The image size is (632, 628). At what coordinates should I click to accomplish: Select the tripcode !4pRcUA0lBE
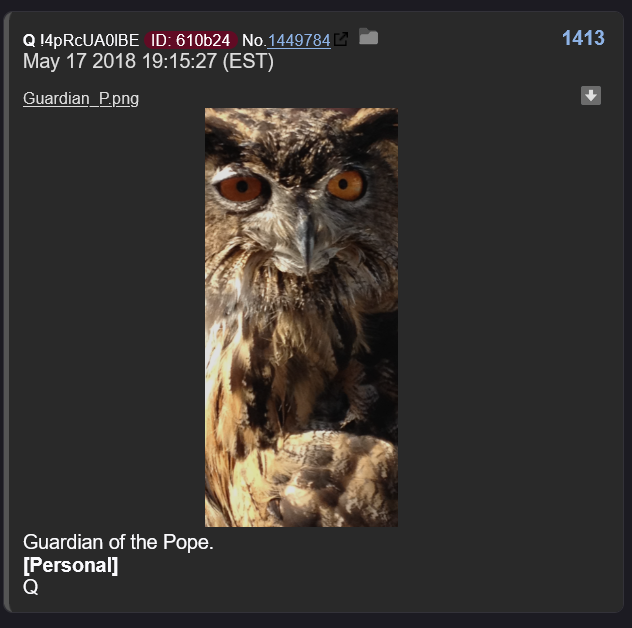point(89,40)
